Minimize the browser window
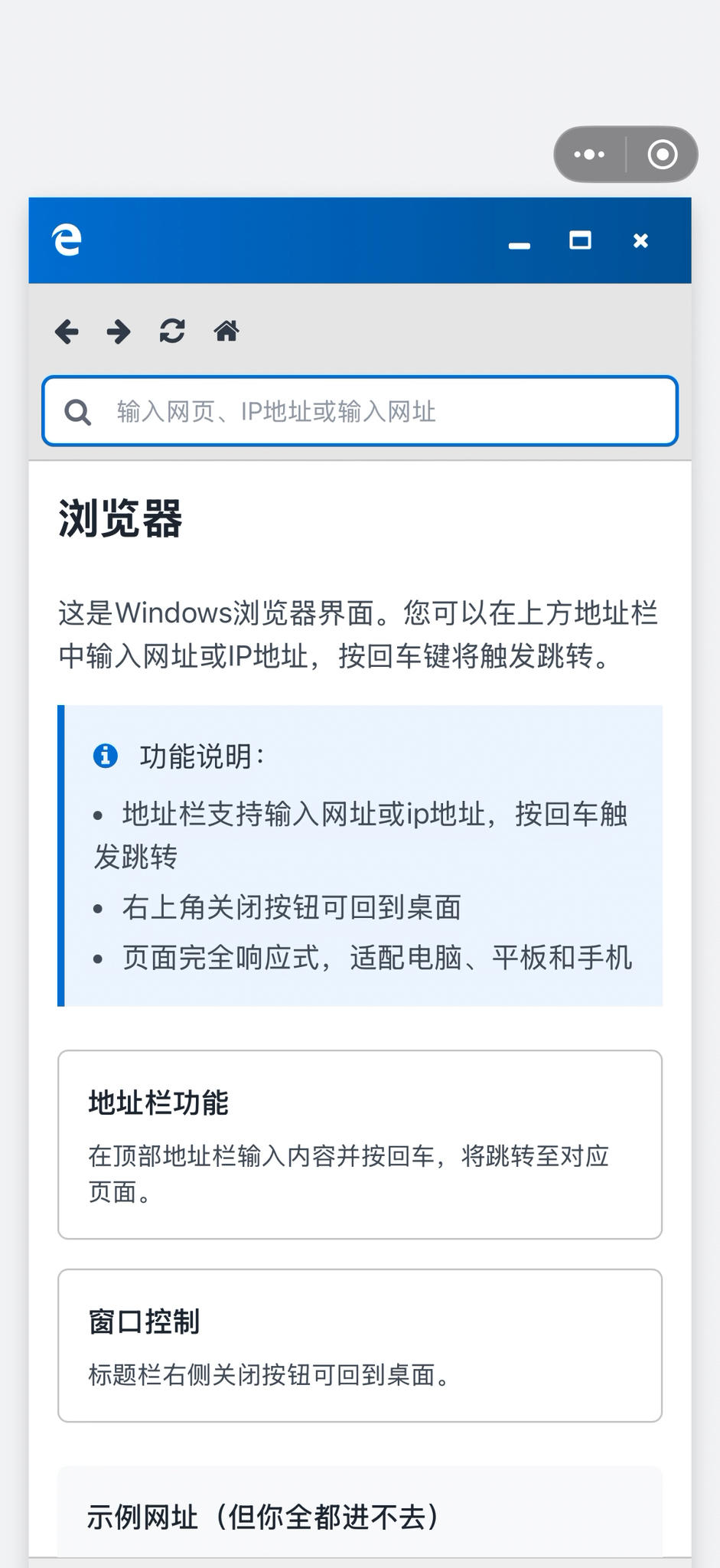 click(x=520, y=244)
